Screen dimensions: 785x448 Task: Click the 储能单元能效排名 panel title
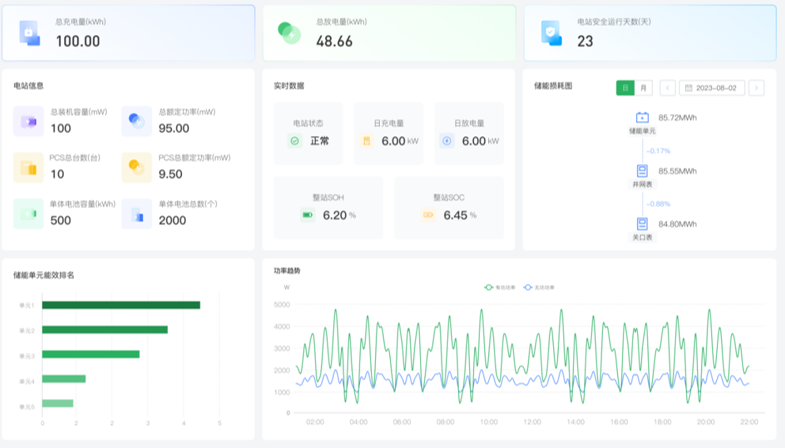tap(44, 275)
